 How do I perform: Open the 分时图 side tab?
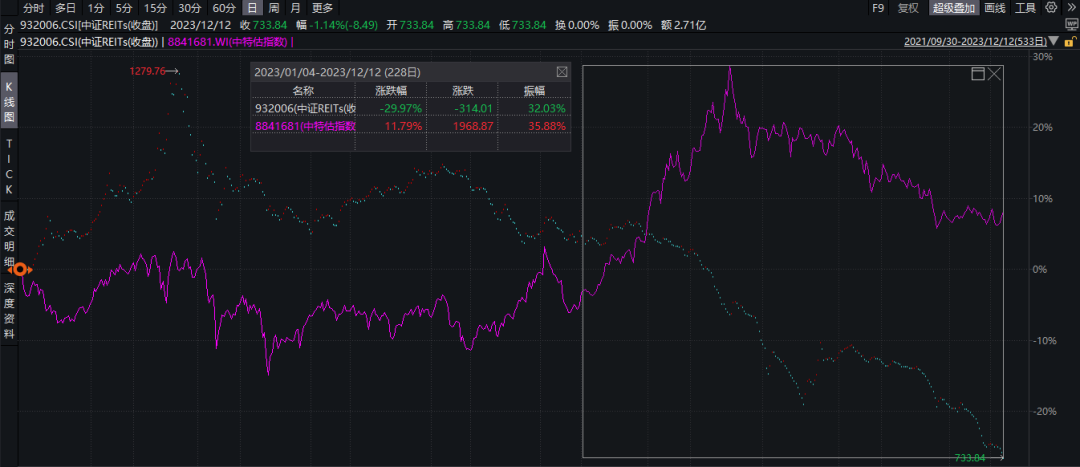click(x=9, y=45)
